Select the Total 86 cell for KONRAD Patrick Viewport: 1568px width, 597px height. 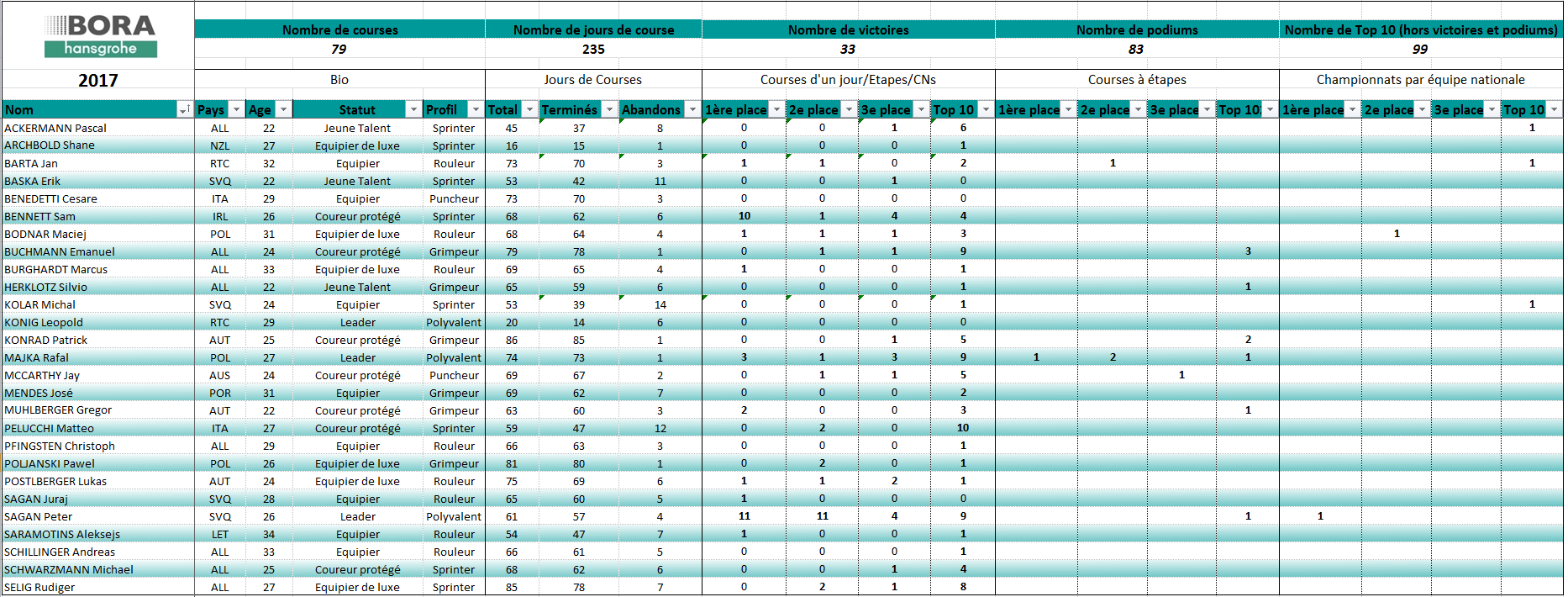point(512,340)
